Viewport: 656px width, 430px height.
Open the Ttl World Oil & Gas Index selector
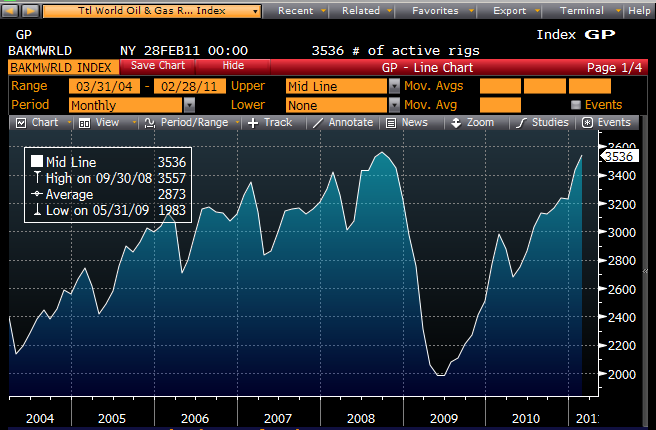(x=152, y=10)
